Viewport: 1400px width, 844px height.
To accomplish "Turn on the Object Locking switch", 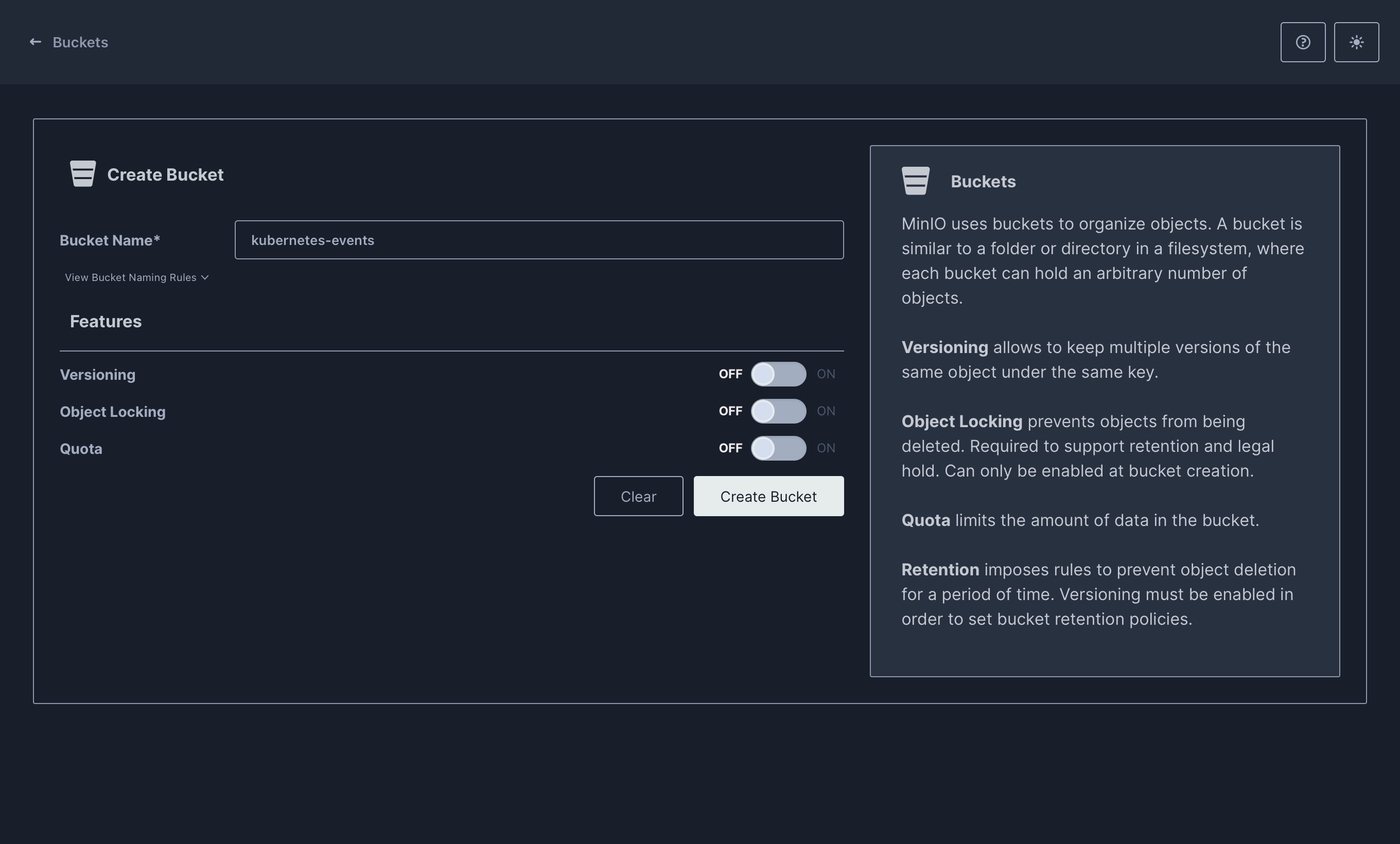I will pyautogui.click(x=778, y=411).
